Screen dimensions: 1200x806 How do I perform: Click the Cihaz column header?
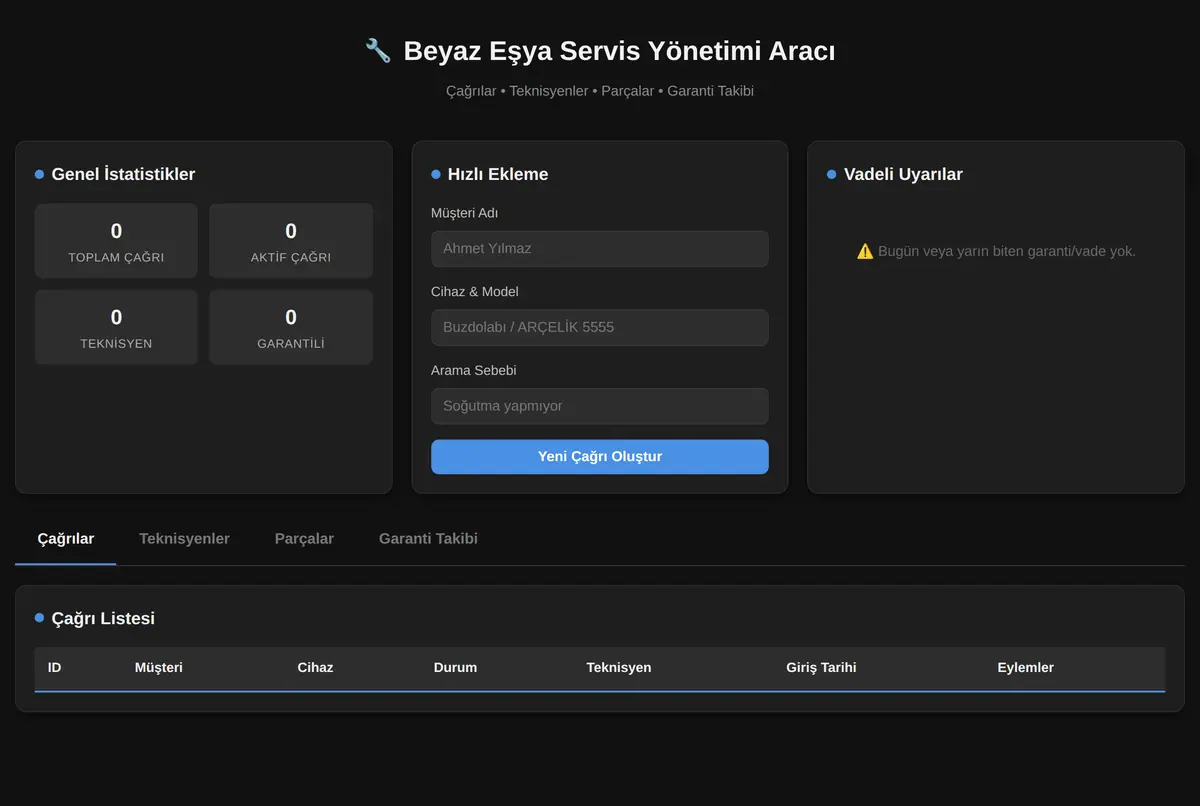pyautogui.click(x=315, y=668)
